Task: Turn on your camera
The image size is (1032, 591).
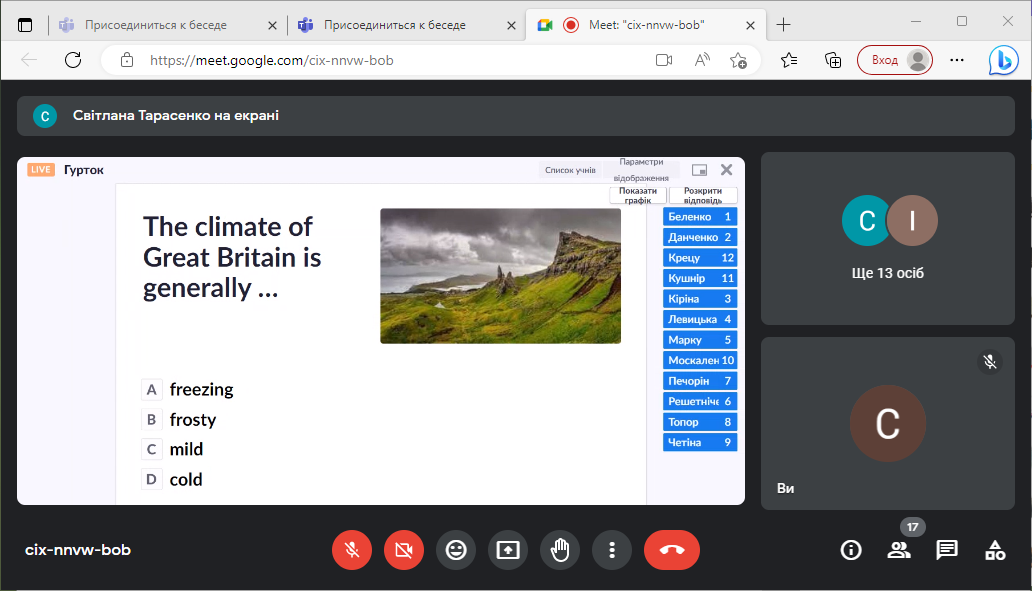Action: [404, 549]
